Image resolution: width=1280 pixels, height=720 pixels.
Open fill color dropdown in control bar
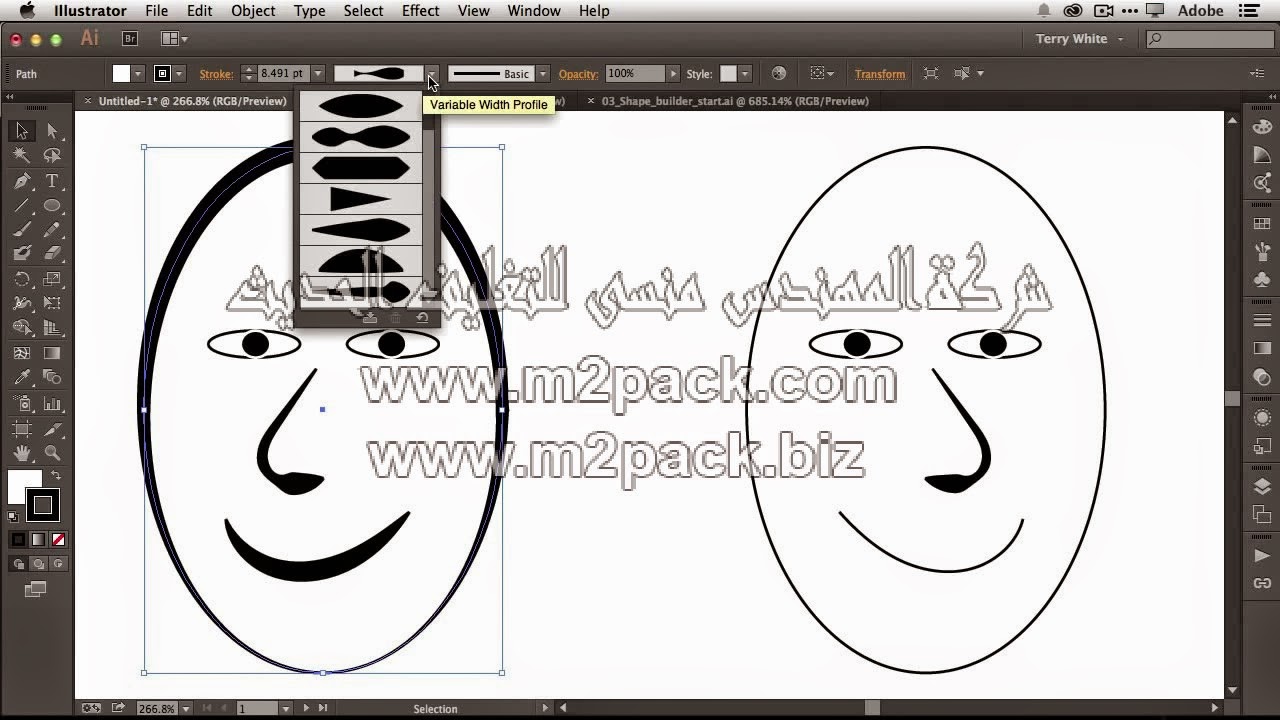tap(138, 74)
